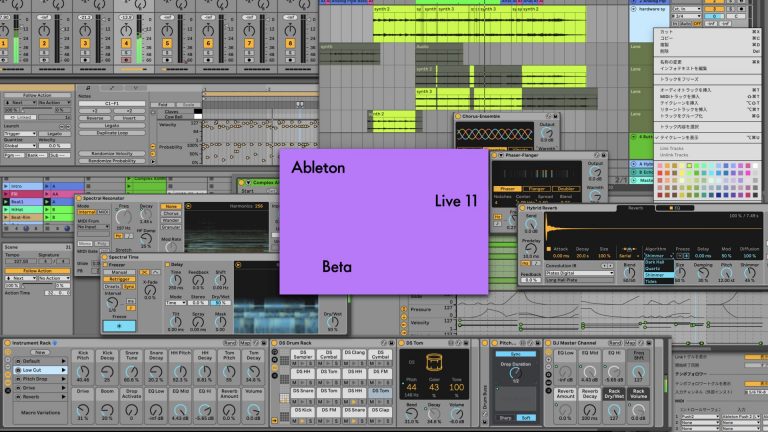The image size is (768, 432).
Task: Choose Tides algorithm option
Action: [659, 281]
